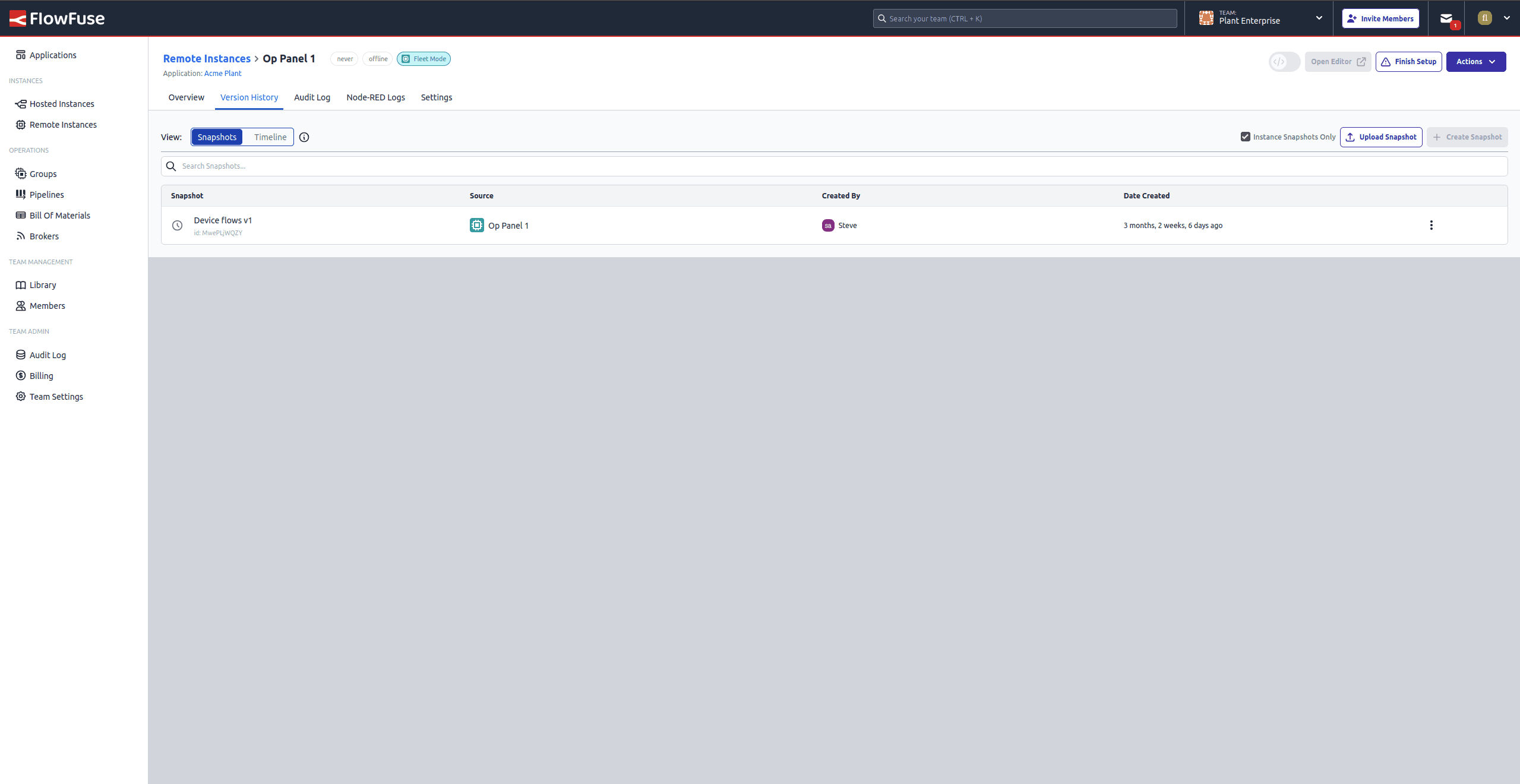Open Billing in team admin

[x=41, y=376]
